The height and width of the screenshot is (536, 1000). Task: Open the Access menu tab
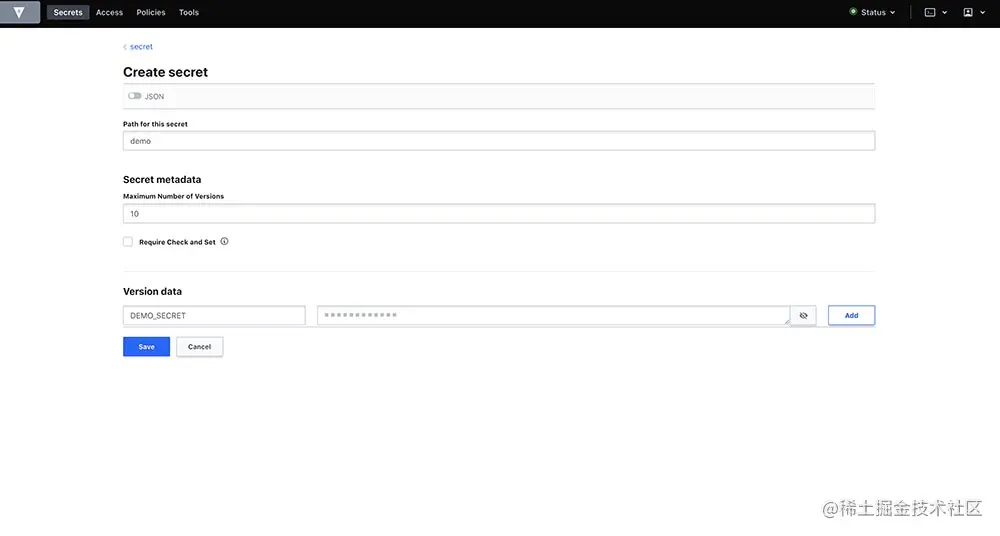109,12
